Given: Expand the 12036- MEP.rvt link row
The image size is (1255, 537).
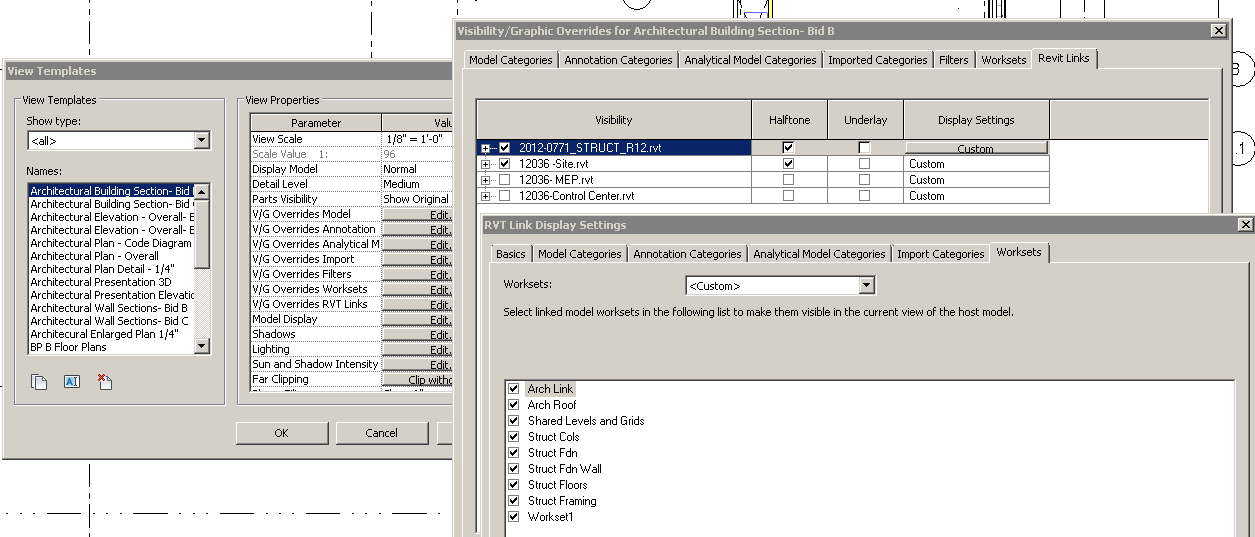Looking at the screenshot, I should 486,180.
